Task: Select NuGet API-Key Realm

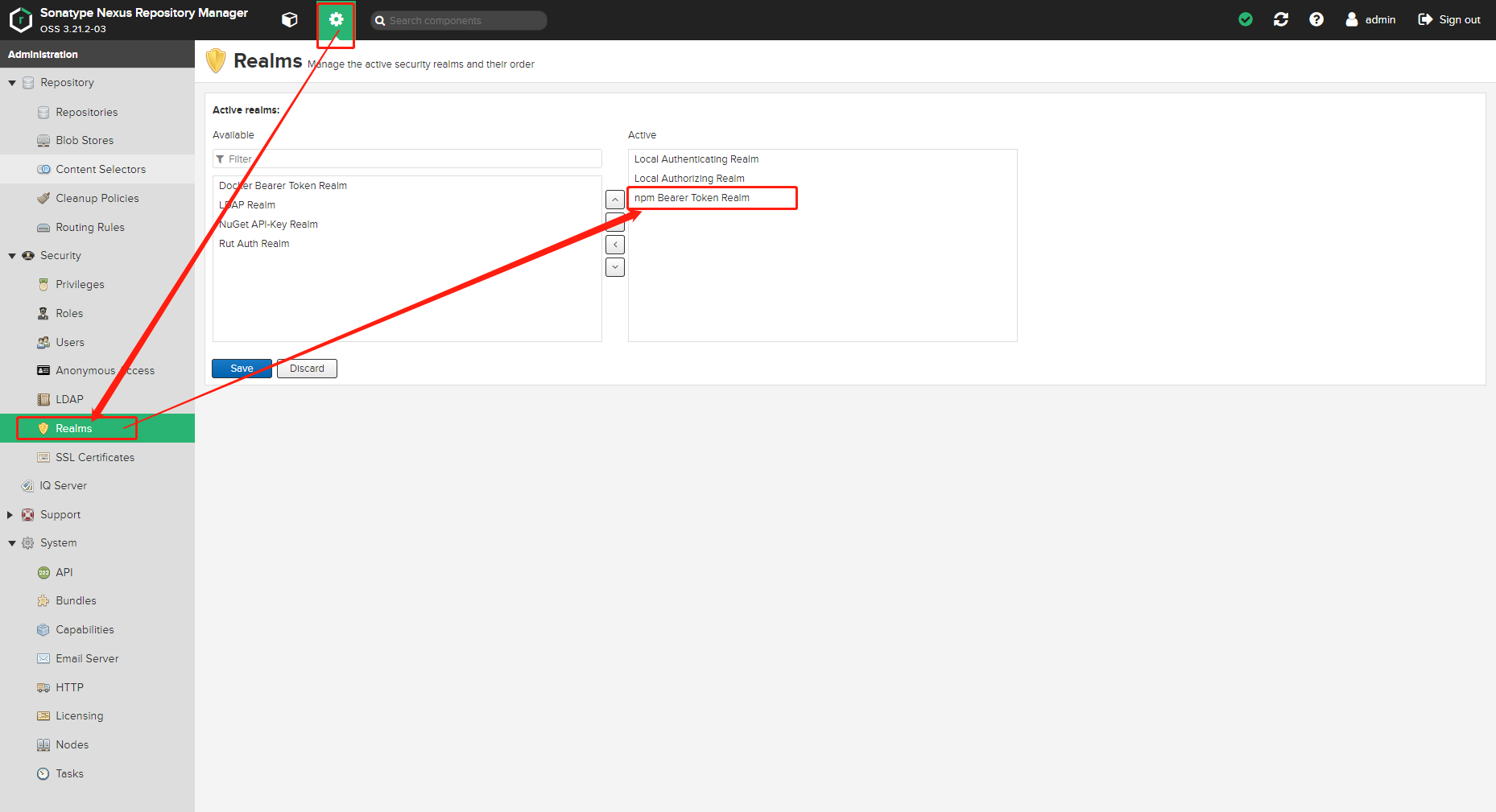Action: click(x=407, y=225)
